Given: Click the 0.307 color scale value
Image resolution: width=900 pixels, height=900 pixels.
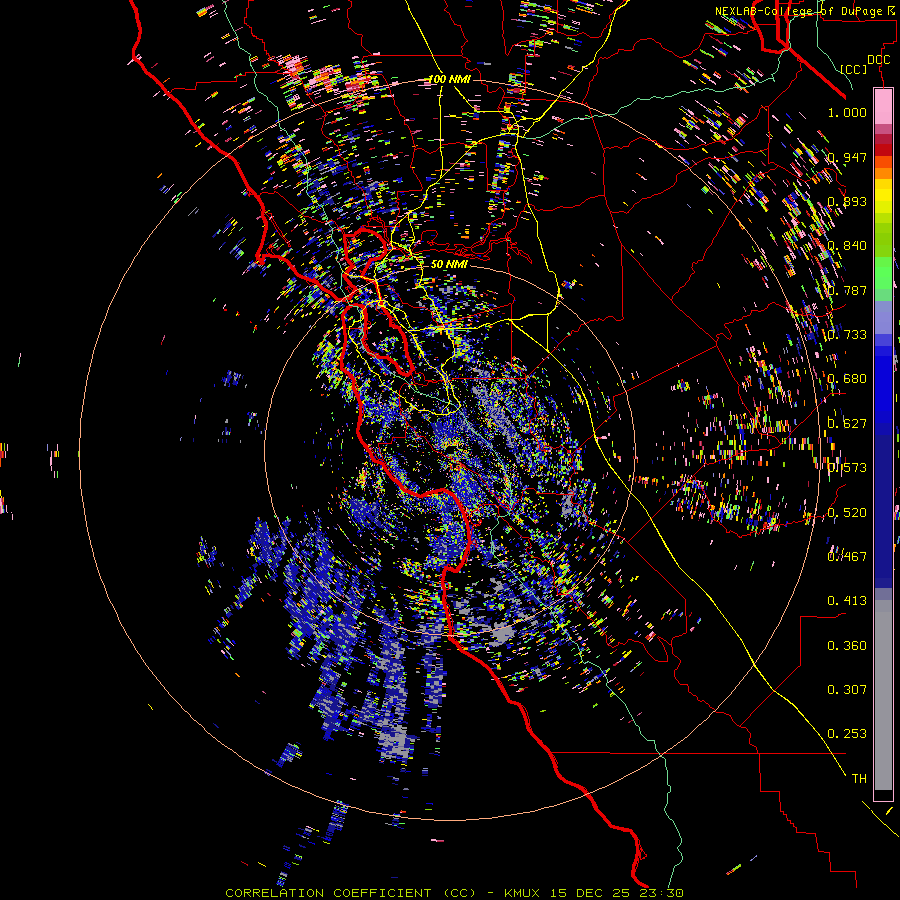Looking at the screenshot, I should (847, 690).
